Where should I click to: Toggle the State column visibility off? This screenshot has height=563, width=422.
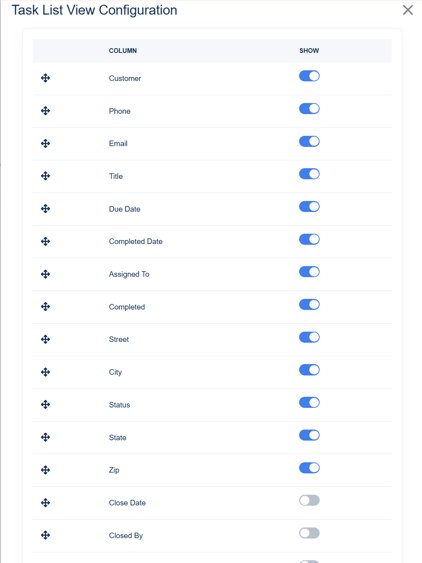[x=309, y=435]
